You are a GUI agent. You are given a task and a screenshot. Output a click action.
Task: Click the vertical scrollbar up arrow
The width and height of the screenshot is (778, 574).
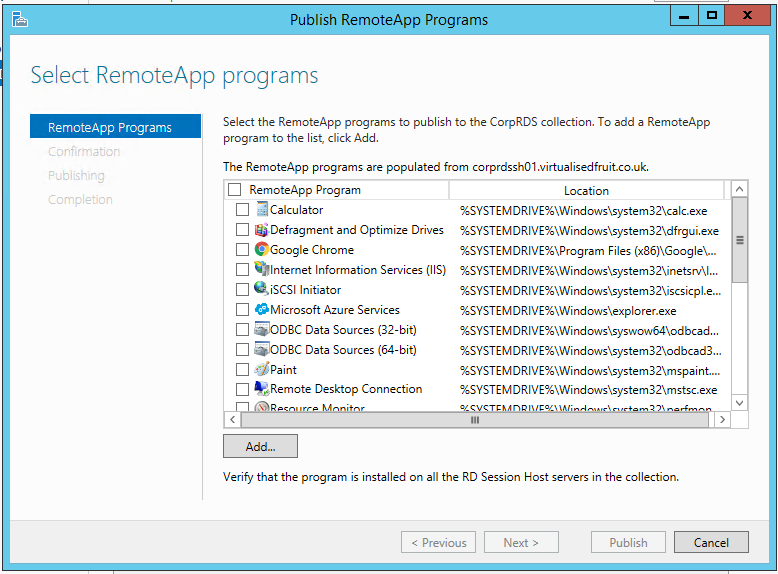coord(740,189)
